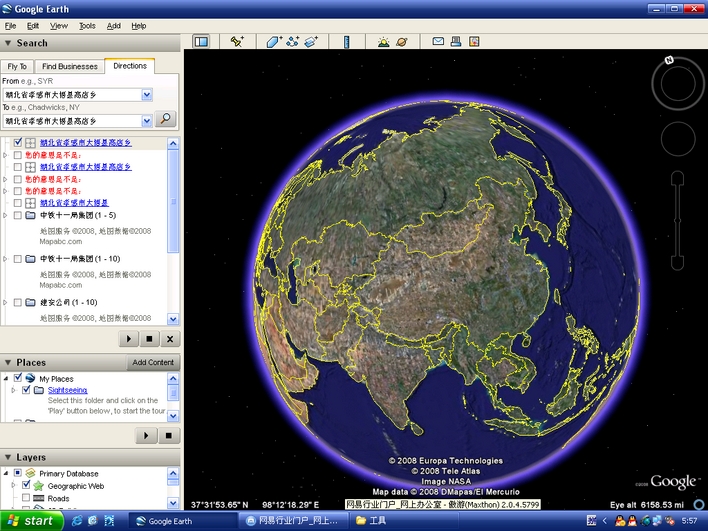The image size is (708, 531).
Task: Click the Primary Database layers icon
Action: pos(30,473)
